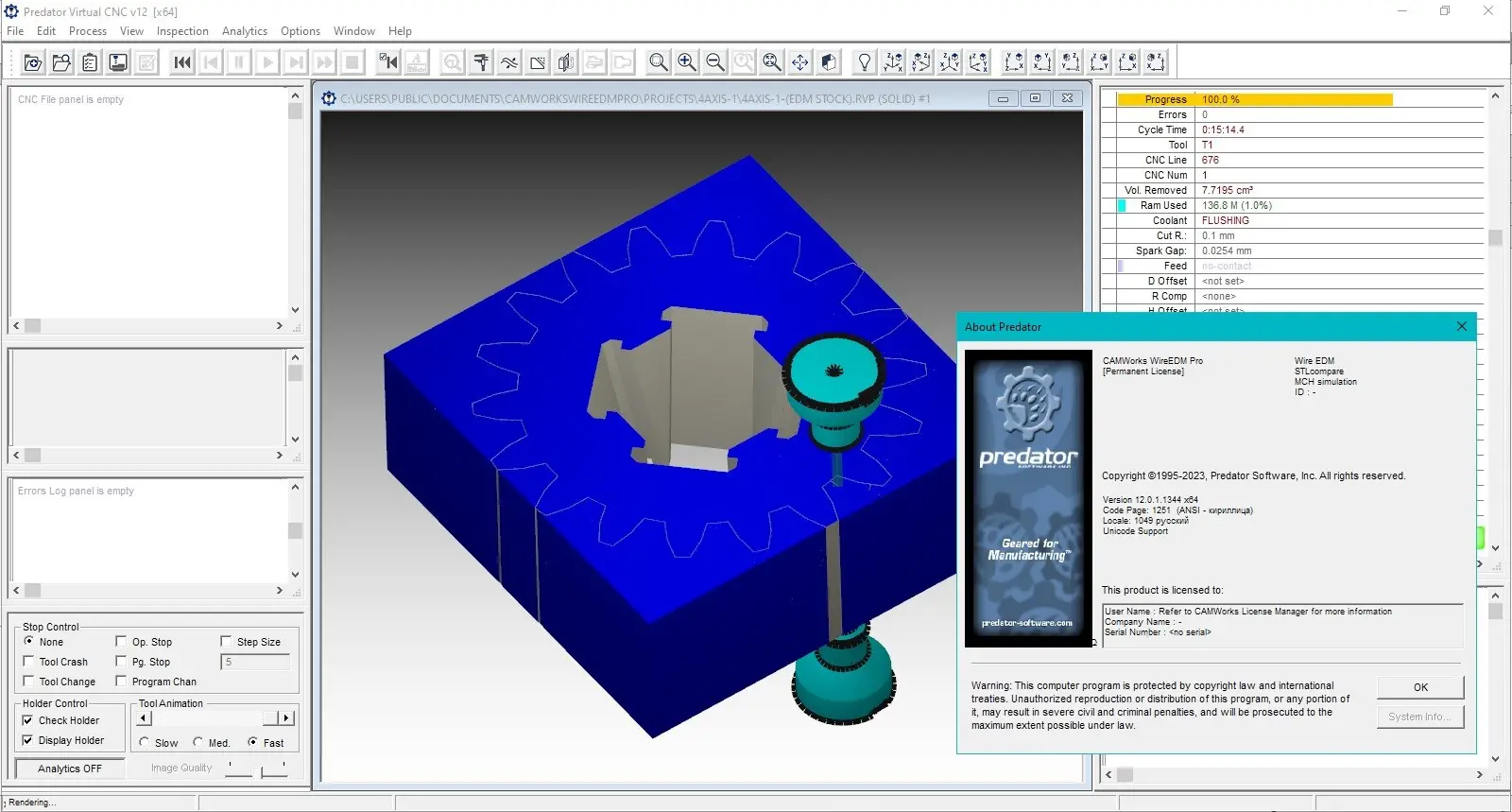Click the Predator gear icon in the title bar
1512x812 pixels.
11,11
